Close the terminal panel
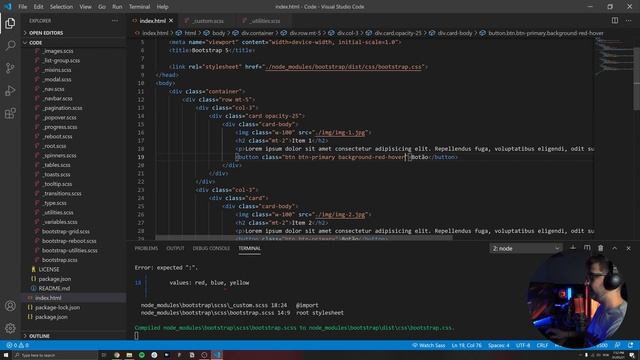The width and height of the screenshot is (640, 360). click(629, 248)
